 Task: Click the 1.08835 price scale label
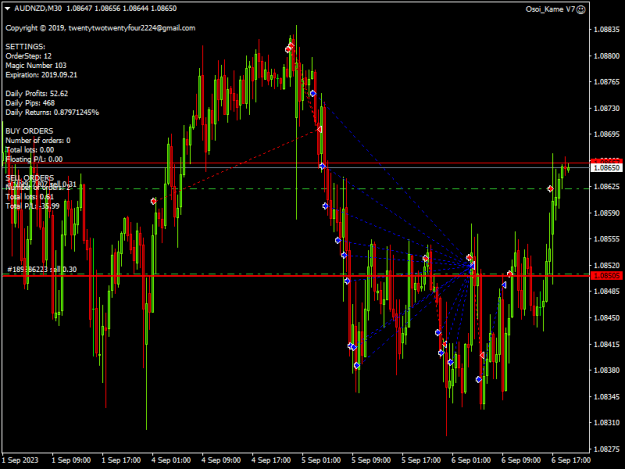pyautogui.click(x=607, y=29)
